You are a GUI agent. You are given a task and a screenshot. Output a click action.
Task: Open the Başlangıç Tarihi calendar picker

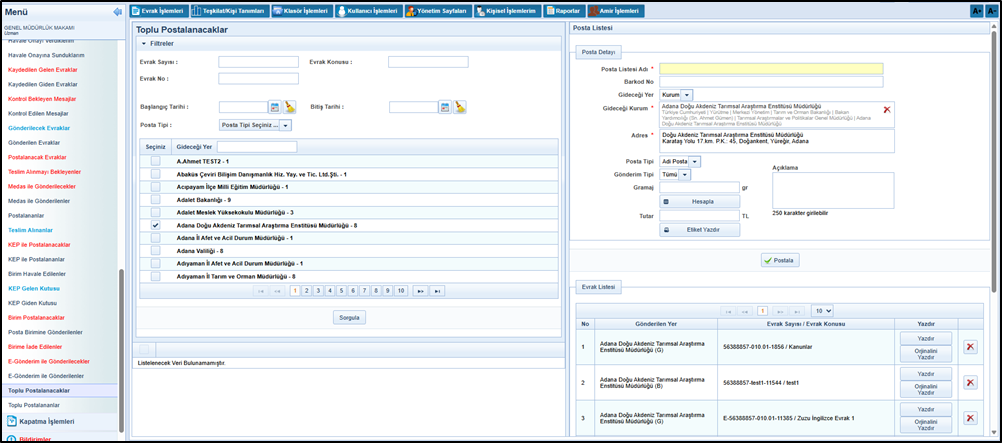[275, 107]
